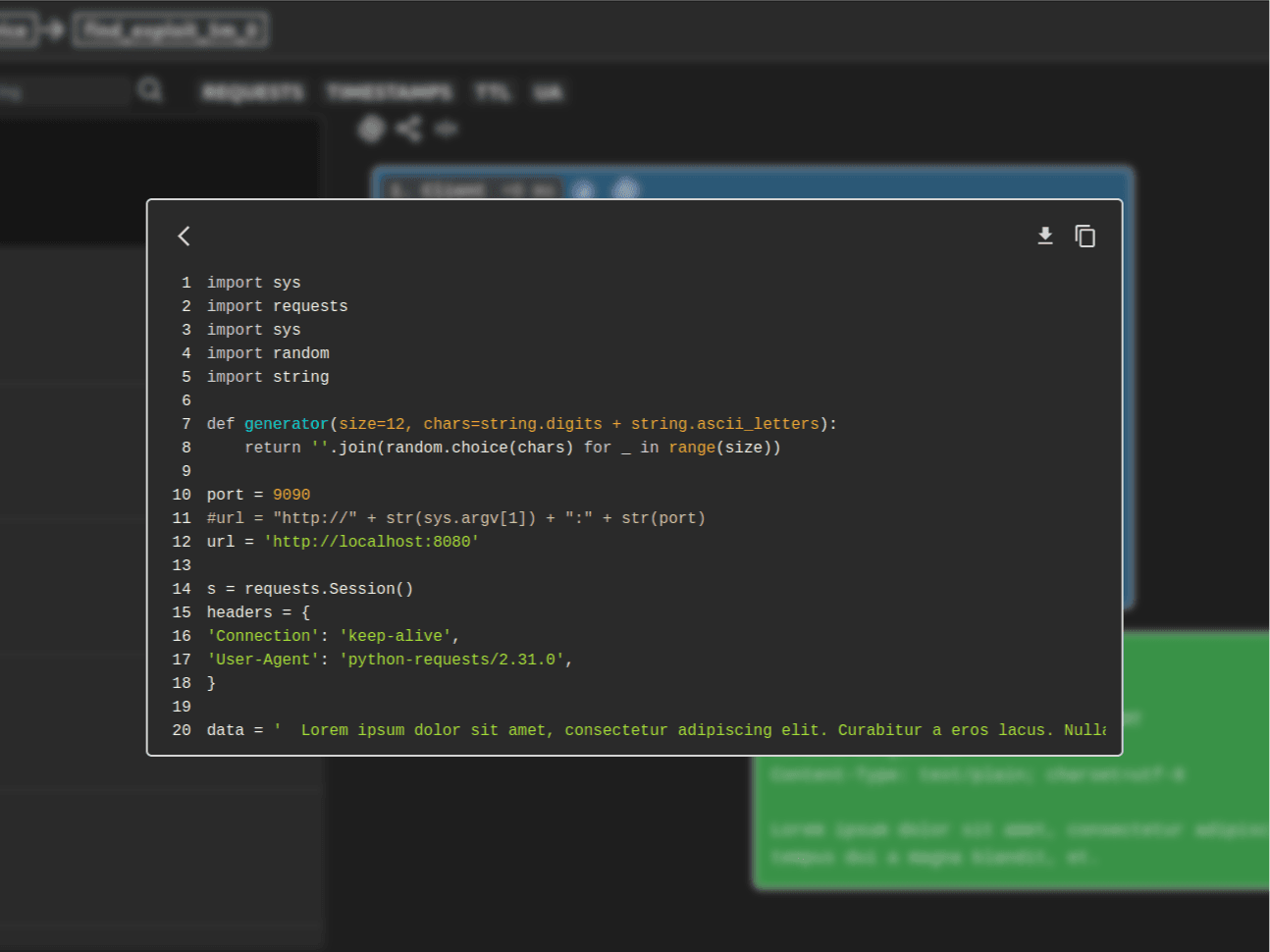The height and width of the screenshot is (952, 1270).
Task: Toggle the TTL filter
Action: [x=492, y=92]
